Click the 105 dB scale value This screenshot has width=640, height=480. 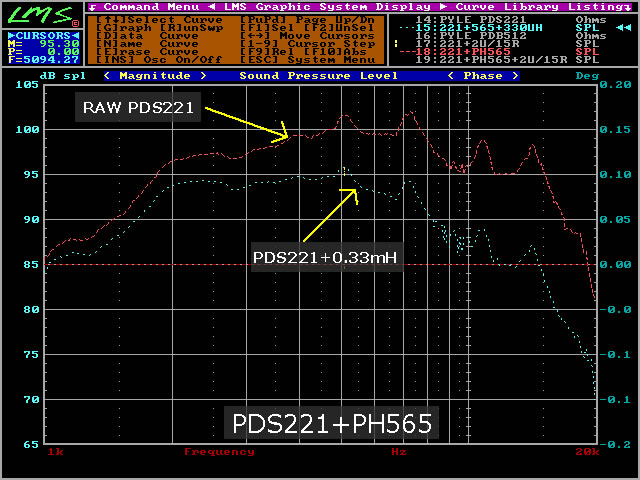click(x=27, y=84)
